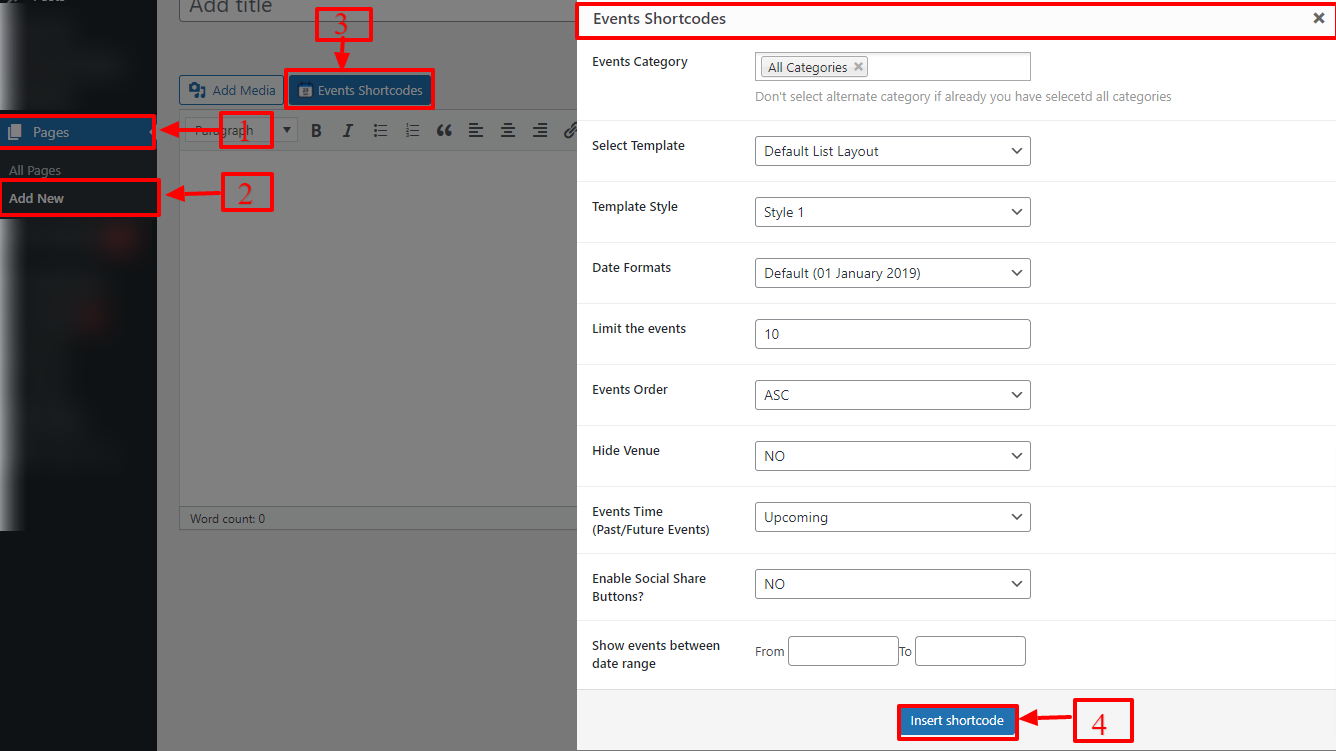Open the Hide Venue dropdown
The width and height of the screenshot is (1336, 751).
(x=892, y=456)
